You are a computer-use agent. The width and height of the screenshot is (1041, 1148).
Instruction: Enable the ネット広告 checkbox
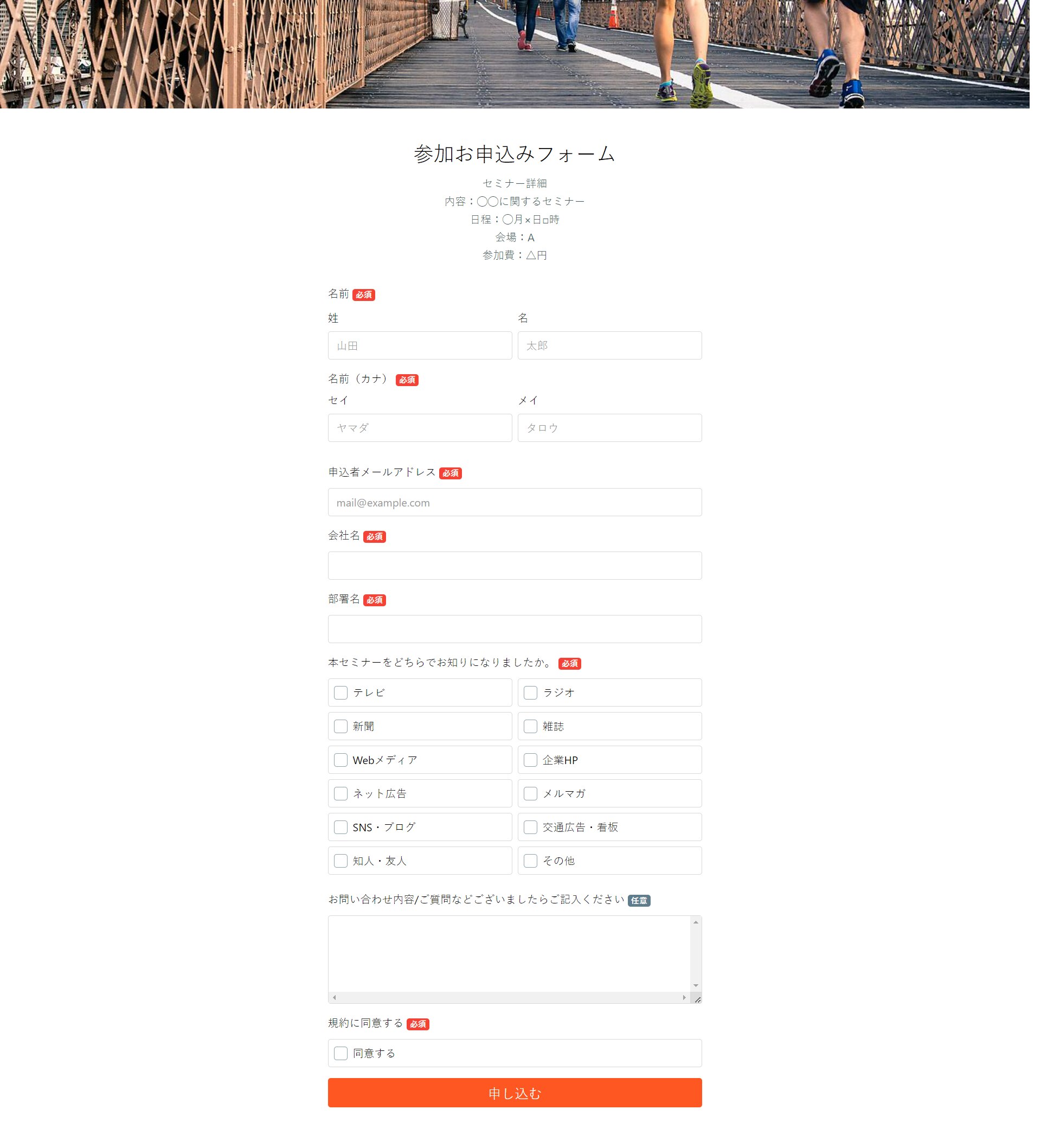click(x=340, y=793)
